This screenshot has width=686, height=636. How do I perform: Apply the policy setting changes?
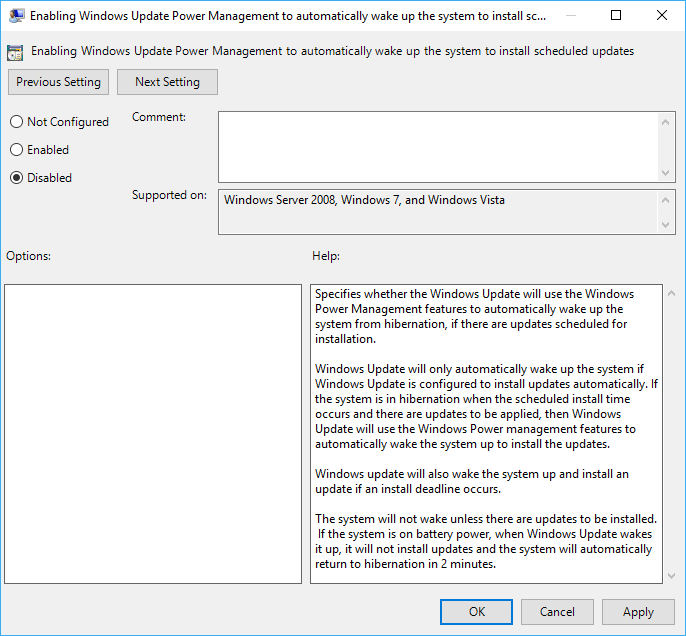(x=638, y=612)
